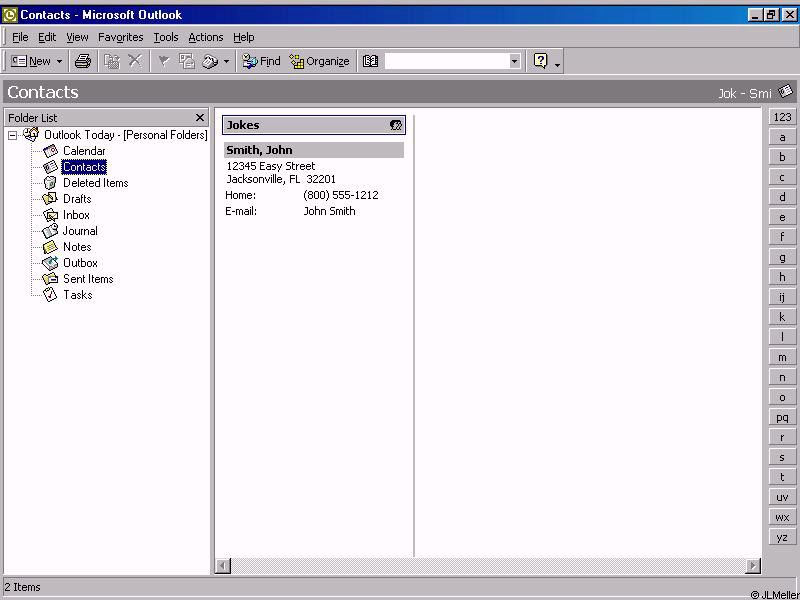Jump to the letter s index tab
The height and width of the screenshot is (600, 800).
pos(782,457)
